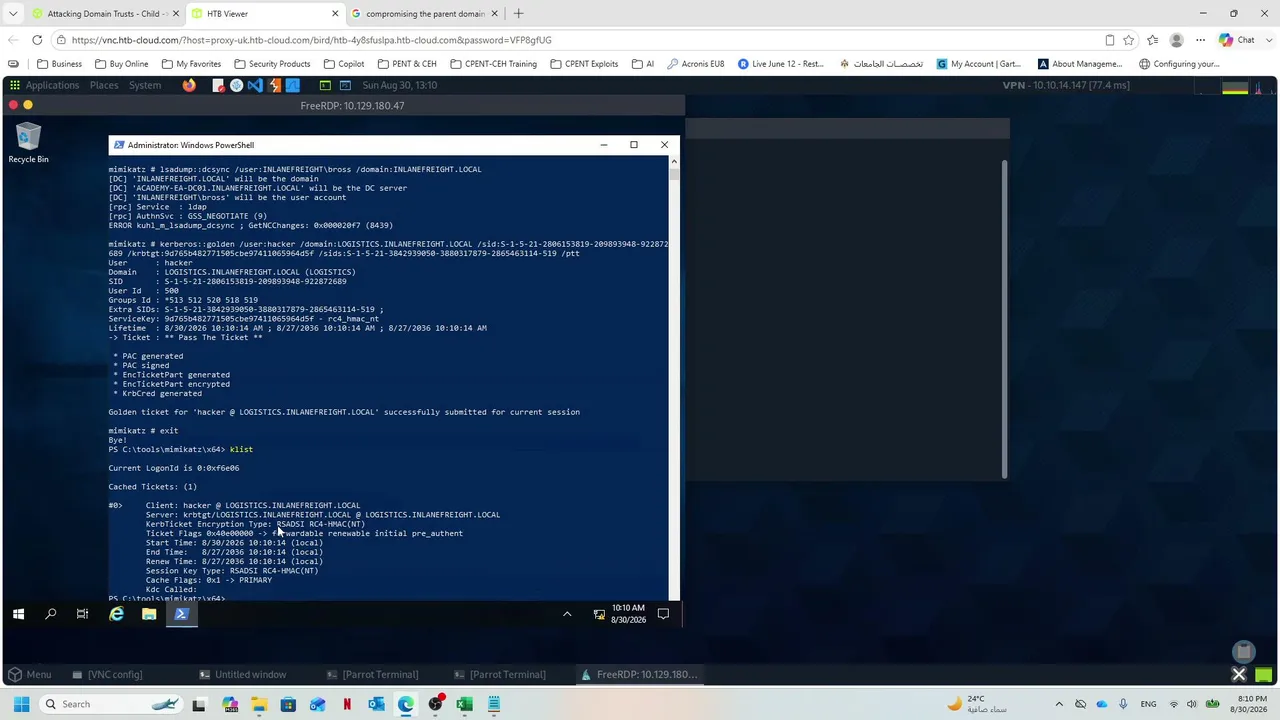This screenshot has width=1280, height=720.
Task: Add this page to favorites star
Action: 1129,40
